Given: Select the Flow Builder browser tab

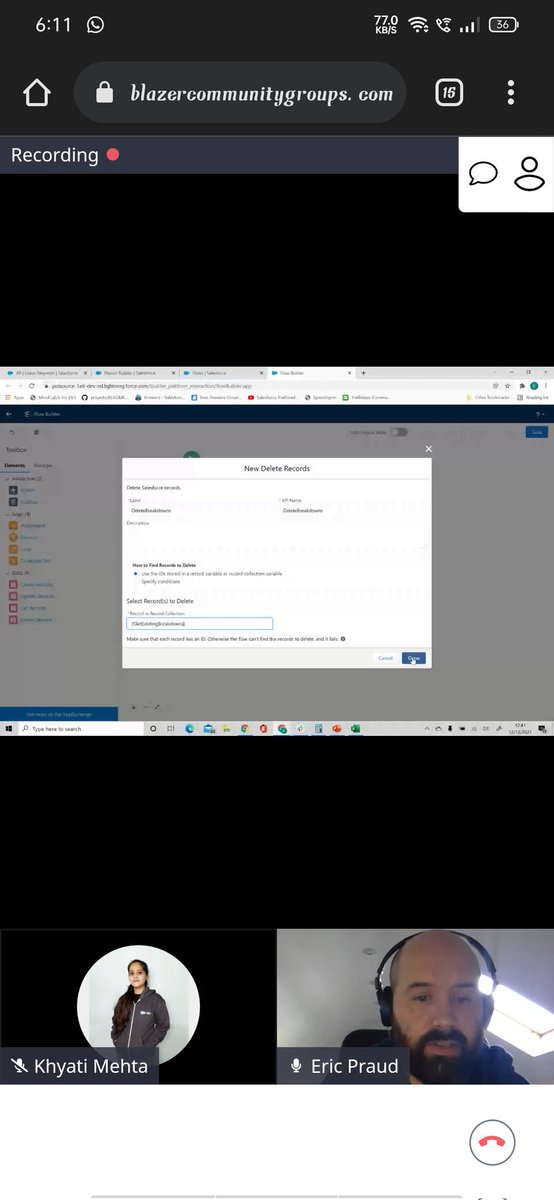Looking at the screenshot, I should tap(310, 373).
